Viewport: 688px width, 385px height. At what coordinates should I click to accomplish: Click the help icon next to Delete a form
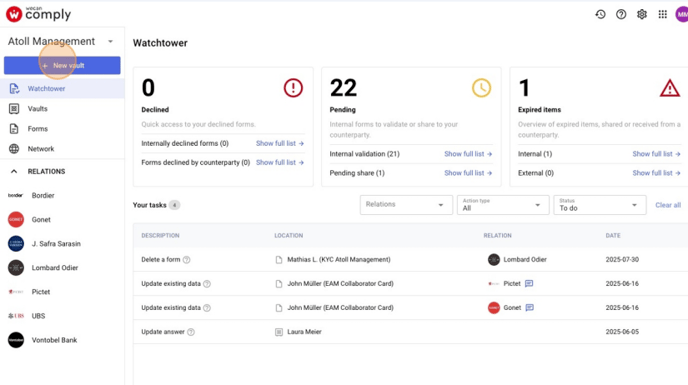pyautogui.click(x=186, y=260)
